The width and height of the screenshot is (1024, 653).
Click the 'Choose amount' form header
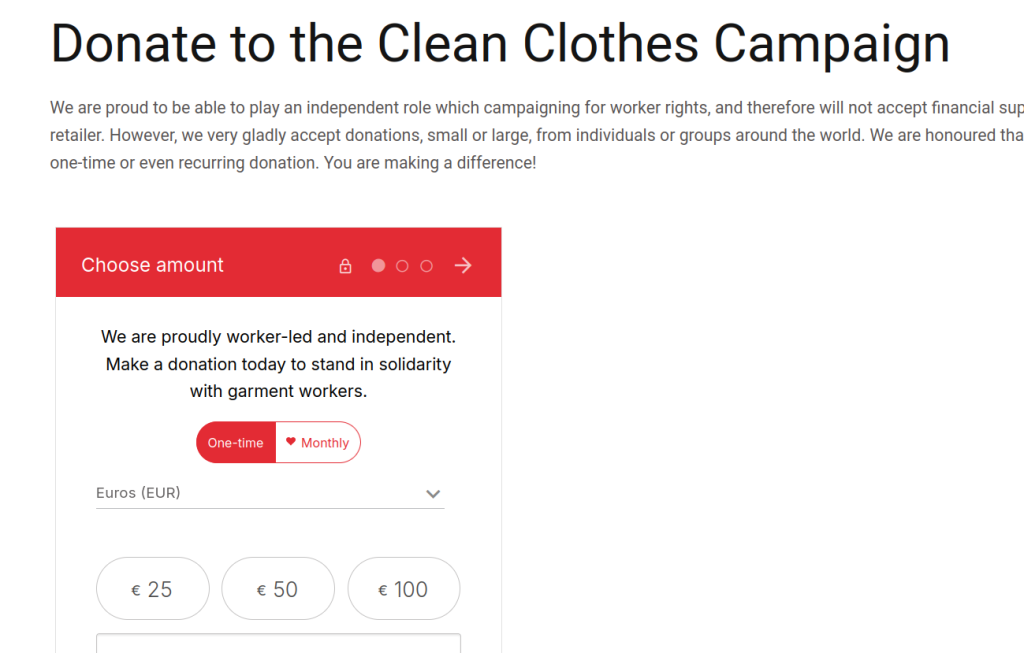click(x=153, y=265)
